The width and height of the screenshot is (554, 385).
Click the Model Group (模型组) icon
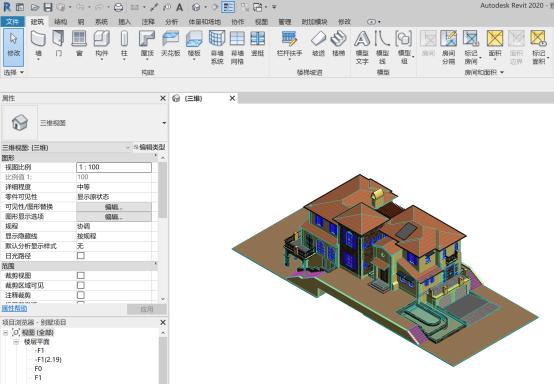pyautogui.click(x=404, y=39)
